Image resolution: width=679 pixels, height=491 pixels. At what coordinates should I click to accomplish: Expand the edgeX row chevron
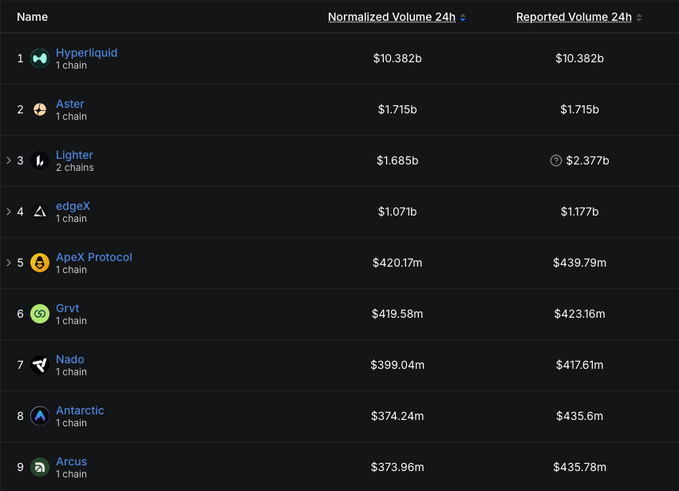tap(8, 212)
